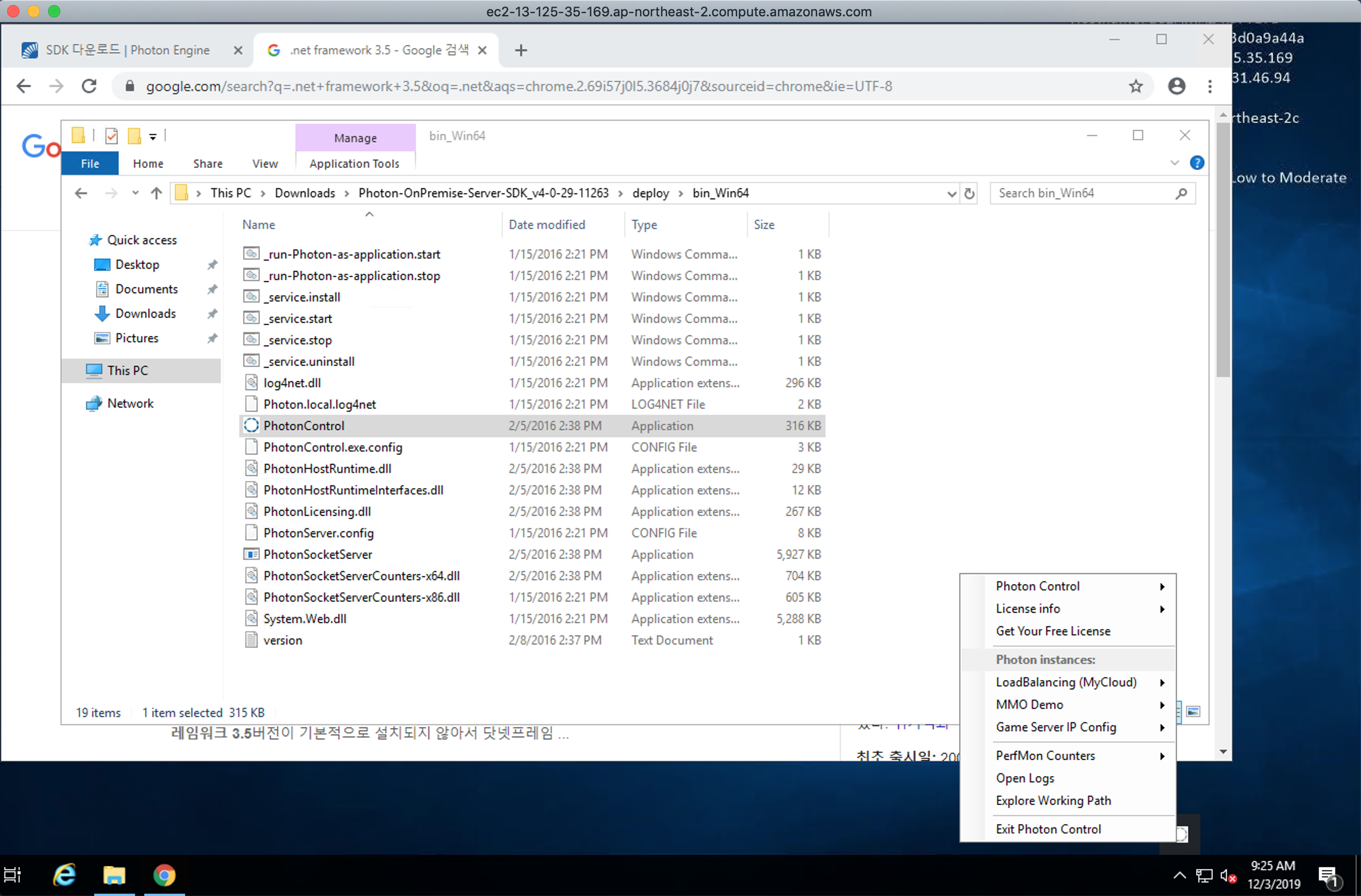Switch to SDK Photon Engine browser tab
1361x896 pixels.
pyautogui.click(x=127, y=51)
